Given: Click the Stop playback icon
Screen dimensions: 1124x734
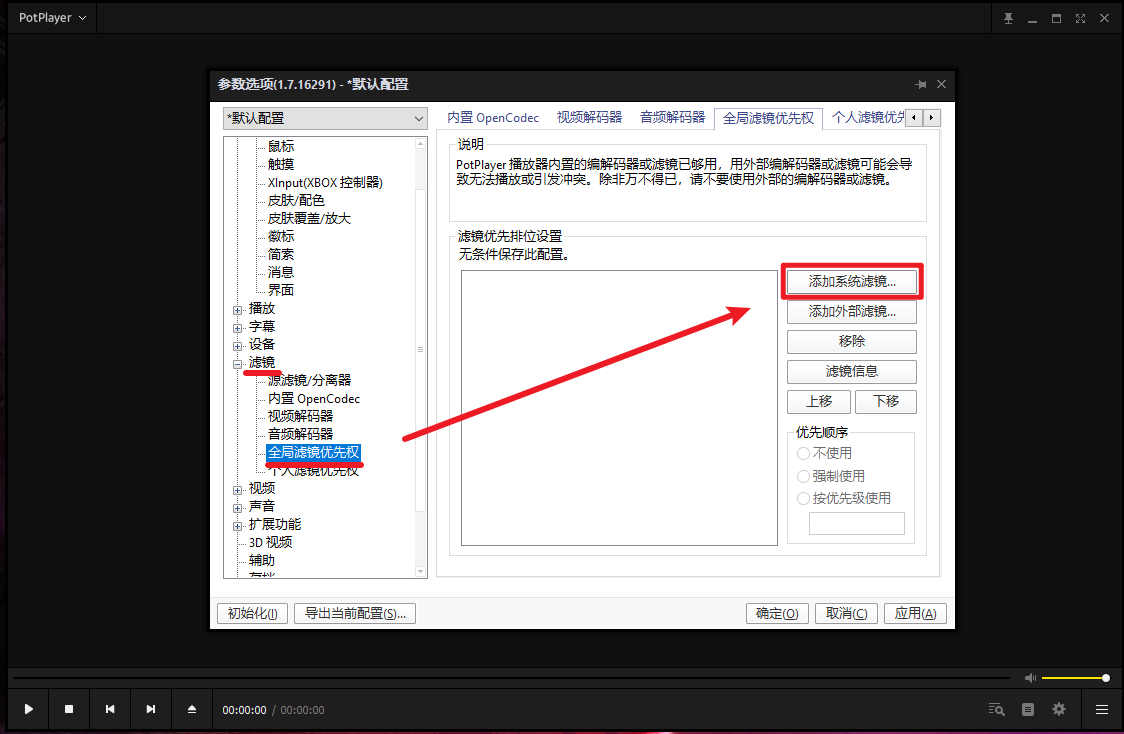Looking at the screenshot, I should point(69,709).
